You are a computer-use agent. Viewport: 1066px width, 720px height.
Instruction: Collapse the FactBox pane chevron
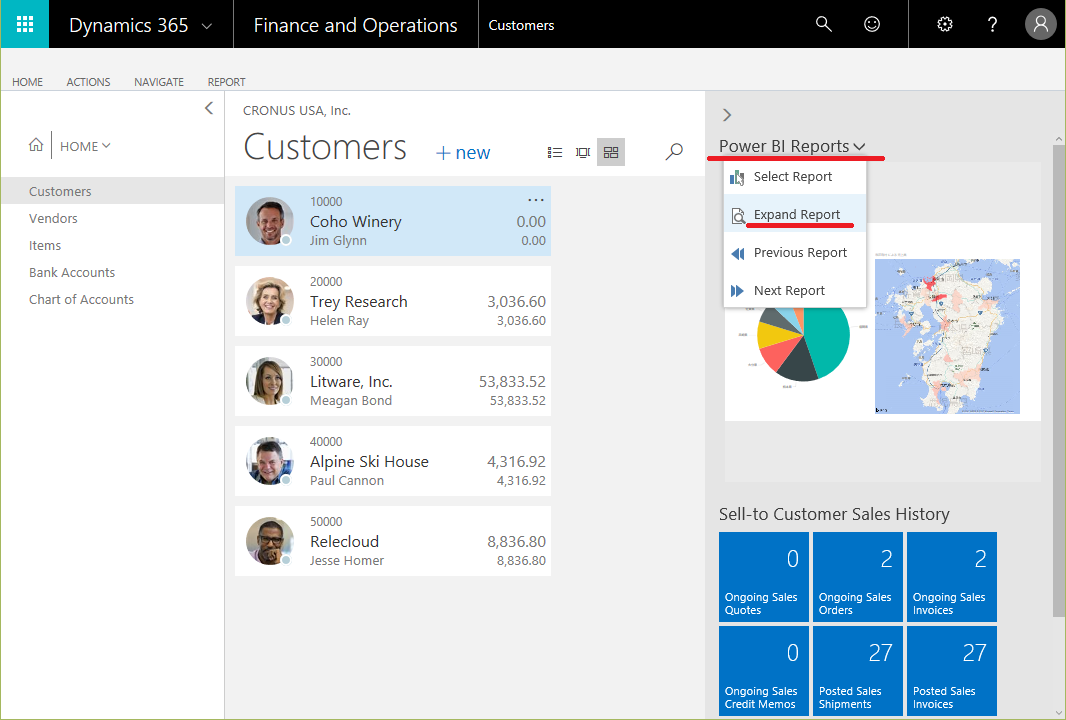pos(727,115)
